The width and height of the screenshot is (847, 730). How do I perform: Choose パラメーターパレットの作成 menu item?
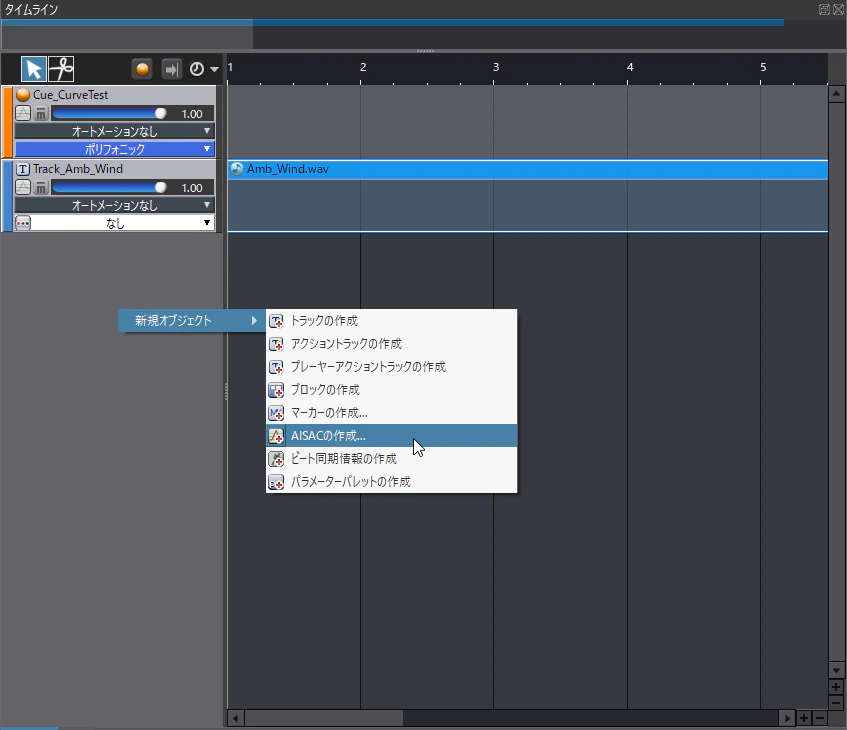click(392, 481)
